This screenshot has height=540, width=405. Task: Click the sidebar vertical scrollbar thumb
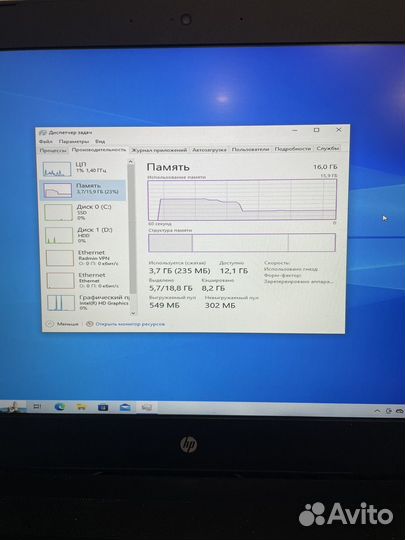[132, 229]
